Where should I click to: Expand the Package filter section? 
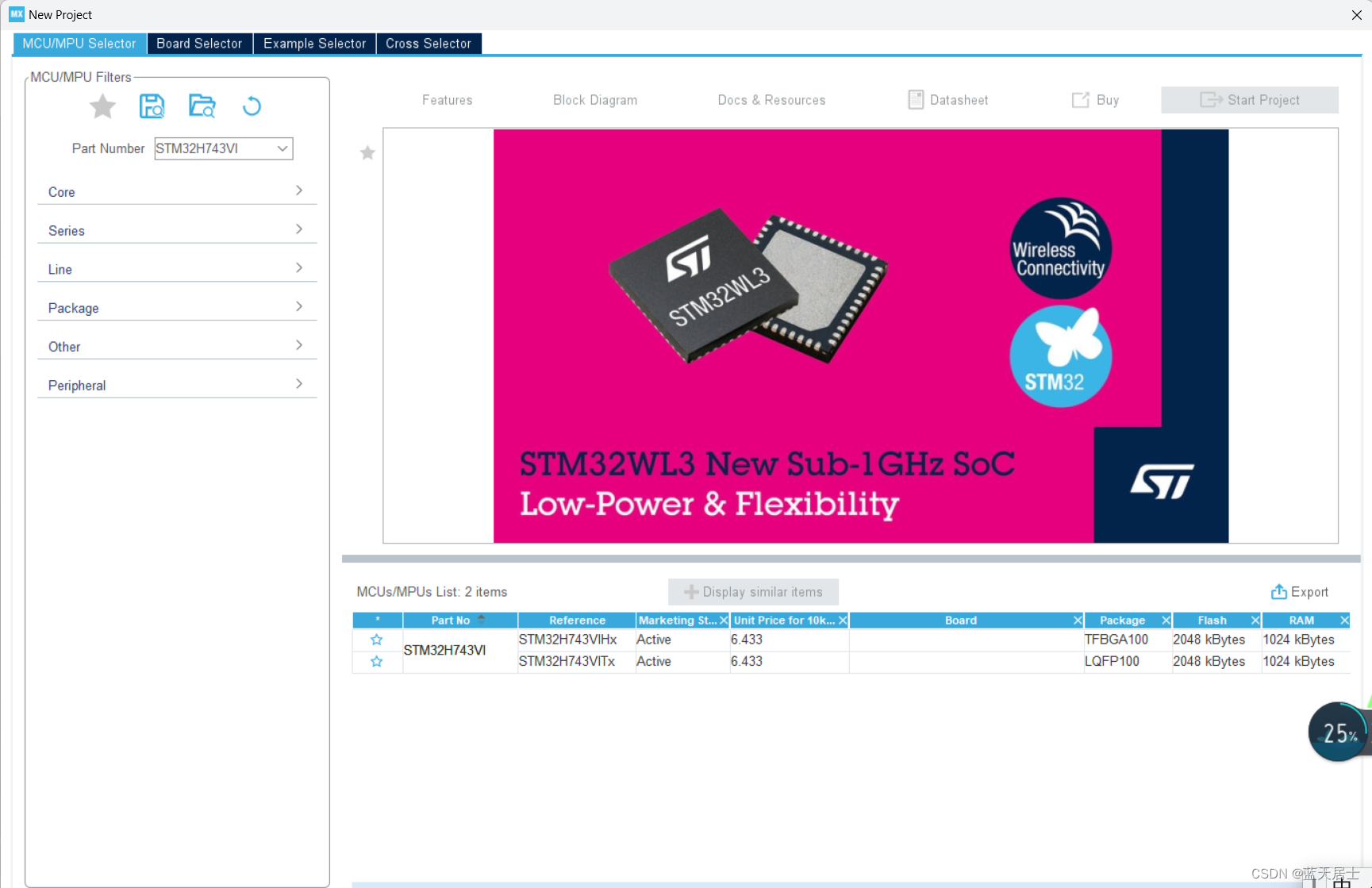(x=177, y=308)
